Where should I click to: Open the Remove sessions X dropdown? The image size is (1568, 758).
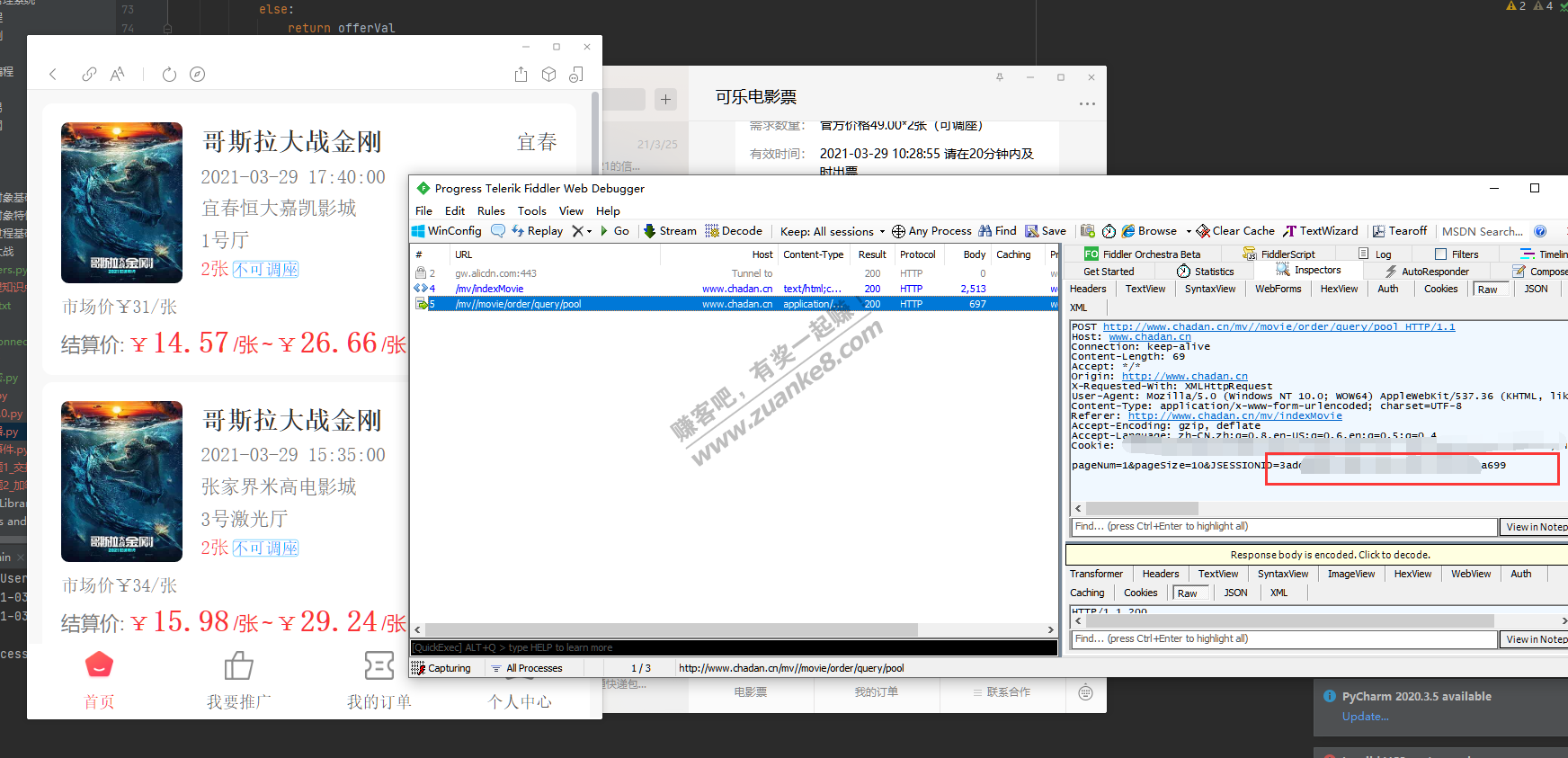coord(589,231)
